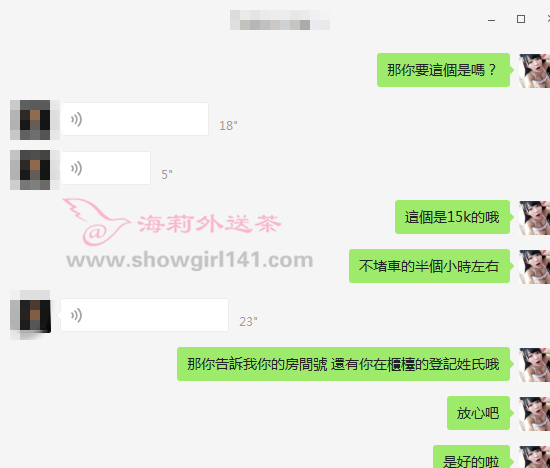
Task: Select the long message asking for the room number
Action: pyautogui.click(x=343, y=364)
